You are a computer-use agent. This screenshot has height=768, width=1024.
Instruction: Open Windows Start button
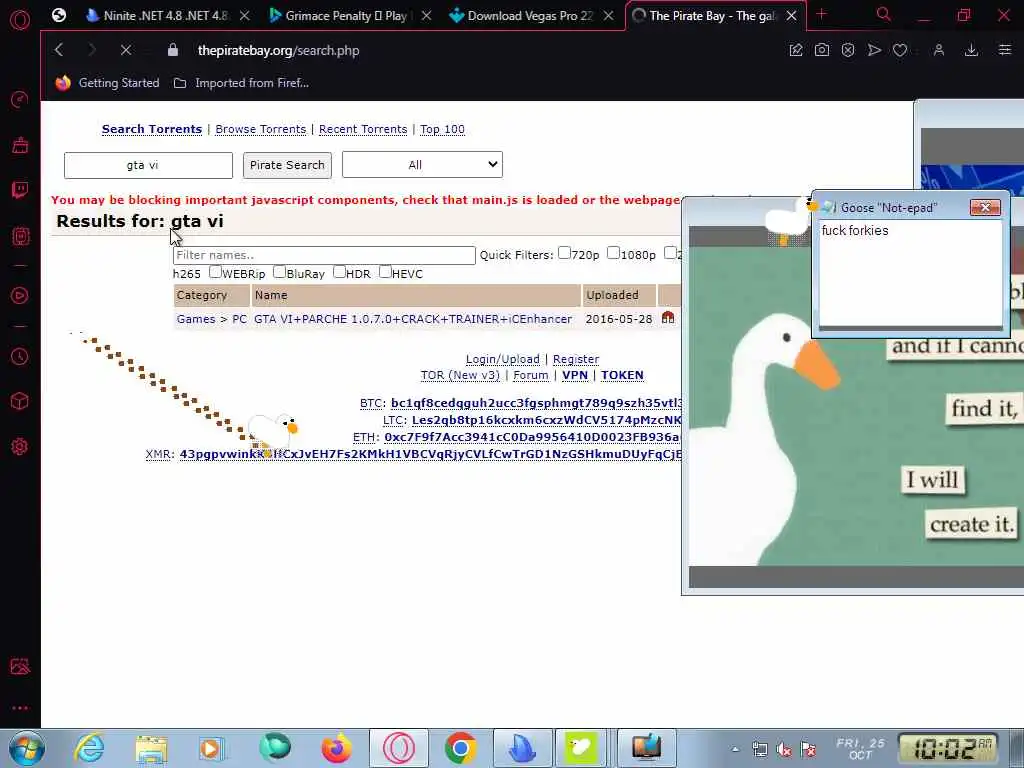pos(26,748)
